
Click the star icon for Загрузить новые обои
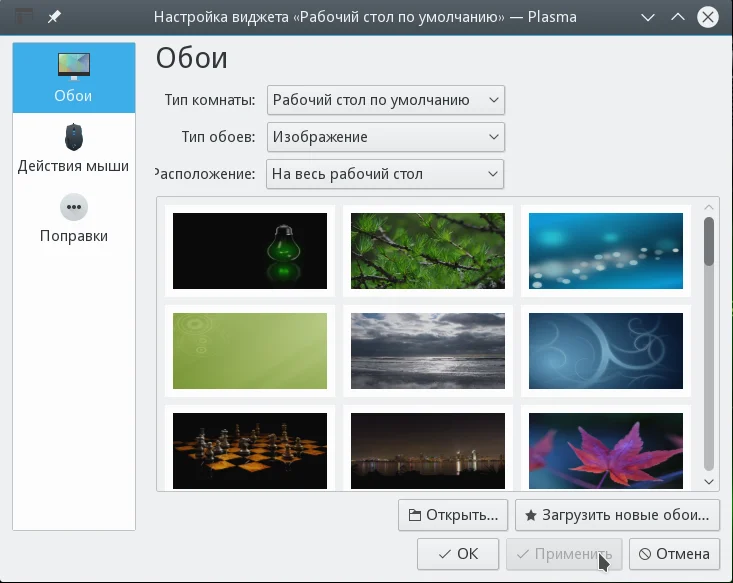click(531, 515)
